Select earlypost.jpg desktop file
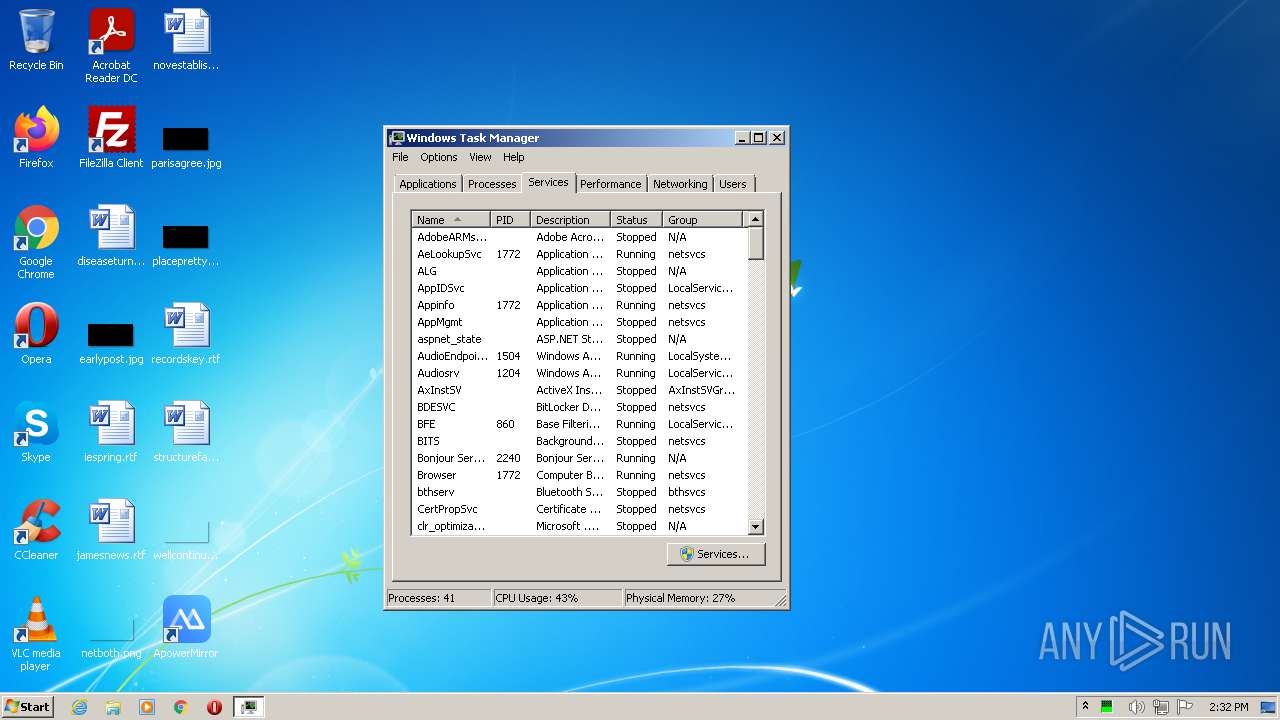 [111, 342]
